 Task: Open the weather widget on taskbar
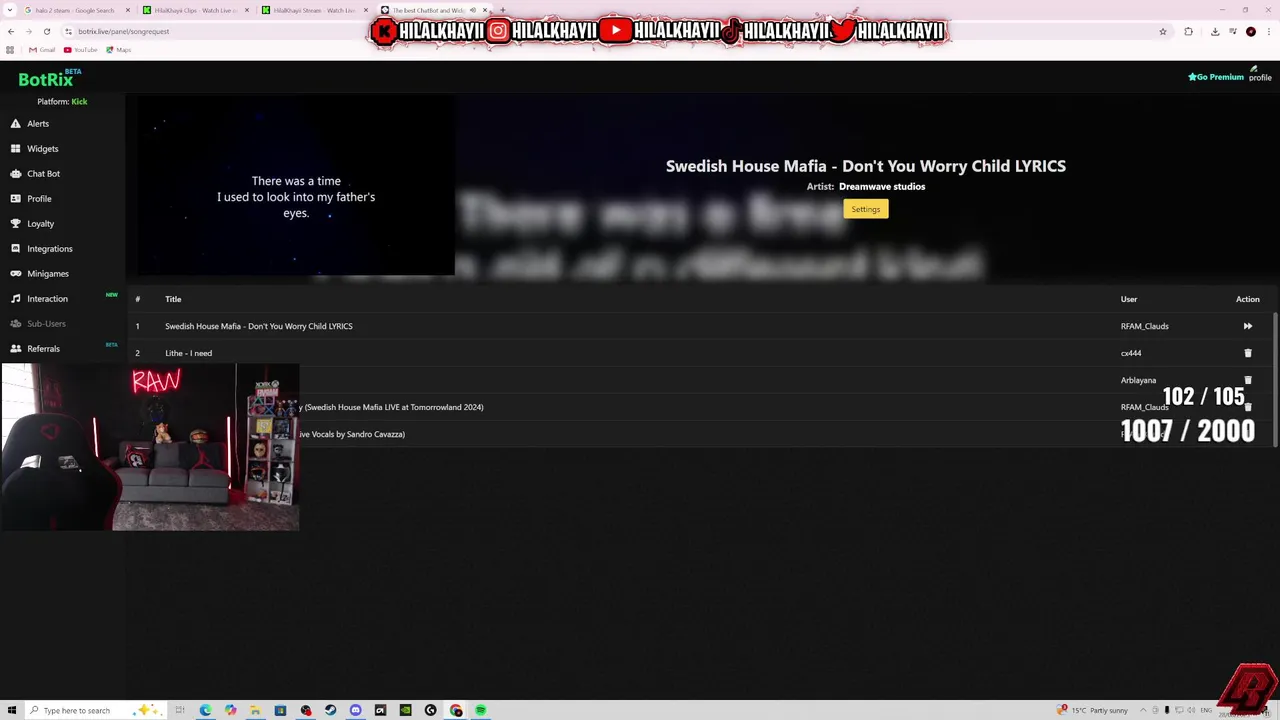click(x=1092, y=710)
